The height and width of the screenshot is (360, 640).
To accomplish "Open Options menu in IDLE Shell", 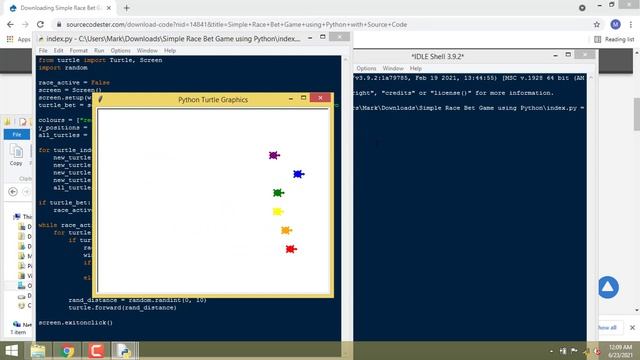I will [x=366, y=68].
